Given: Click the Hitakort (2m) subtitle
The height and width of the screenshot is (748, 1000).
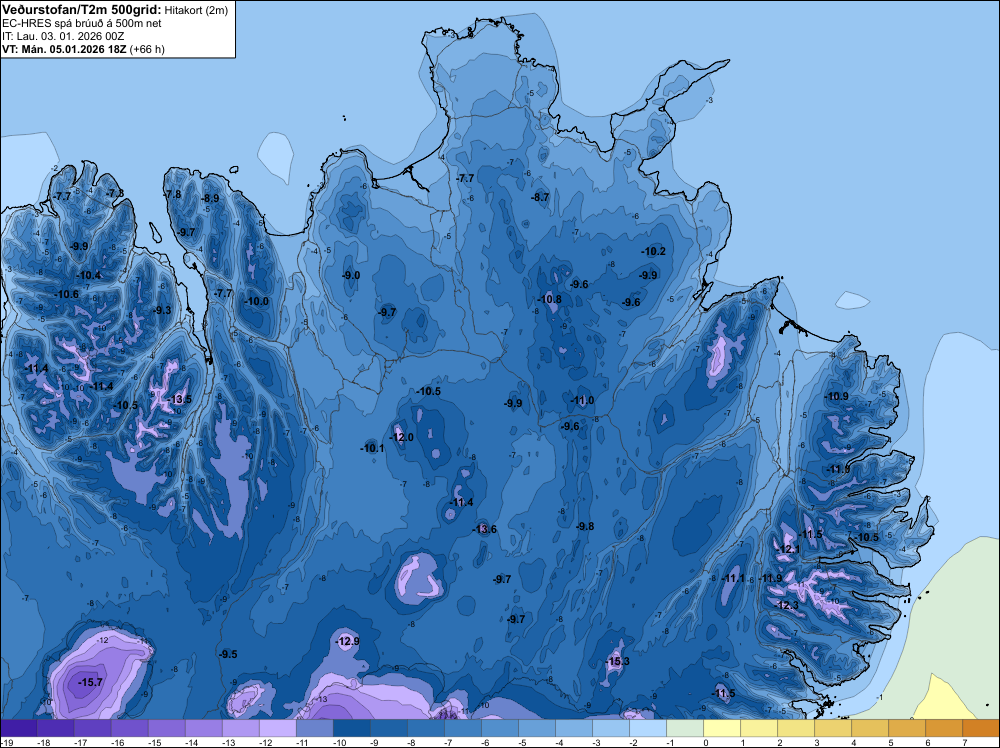Looking at the screenshot, I should [196, 10].
